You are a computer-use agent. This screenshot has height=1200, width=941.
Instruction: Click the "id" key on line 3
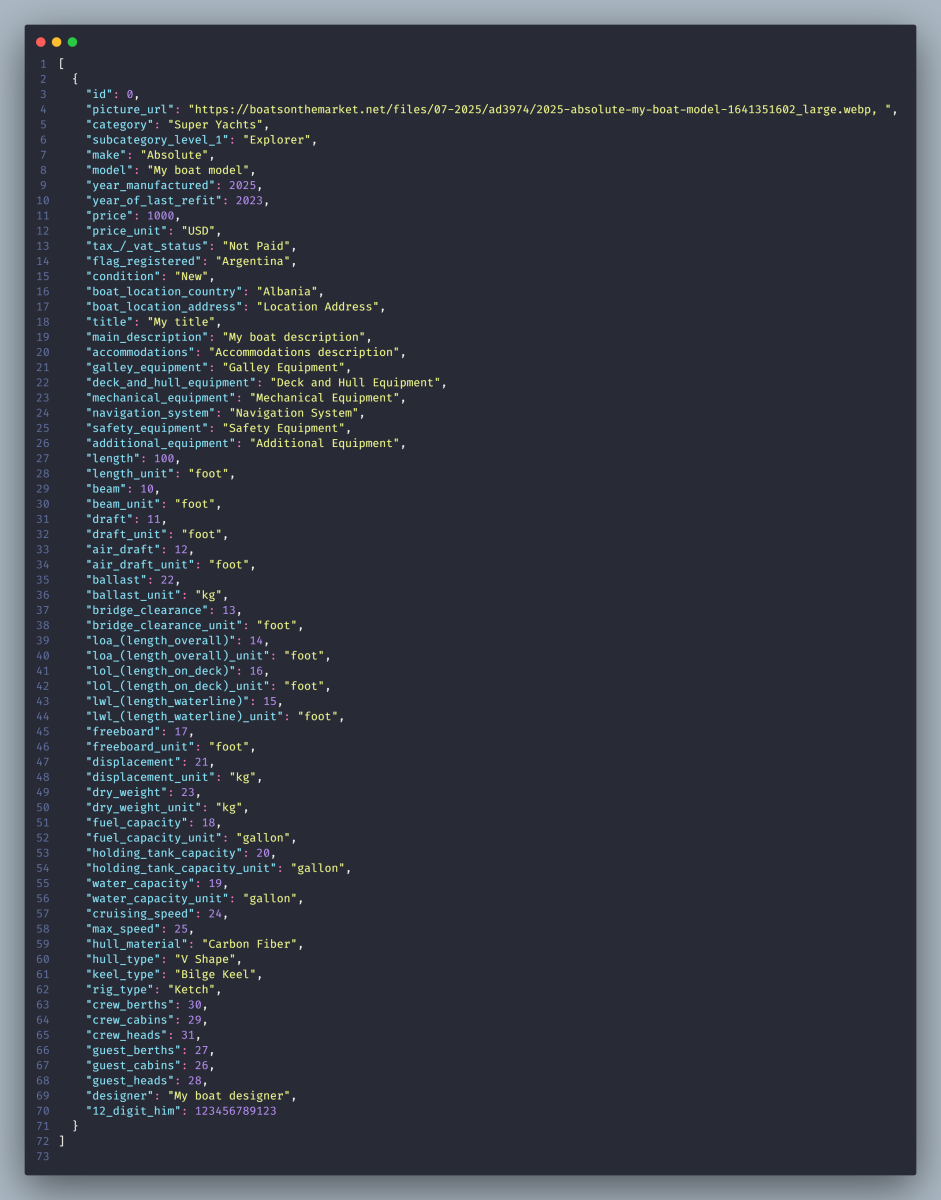point(100,94)
